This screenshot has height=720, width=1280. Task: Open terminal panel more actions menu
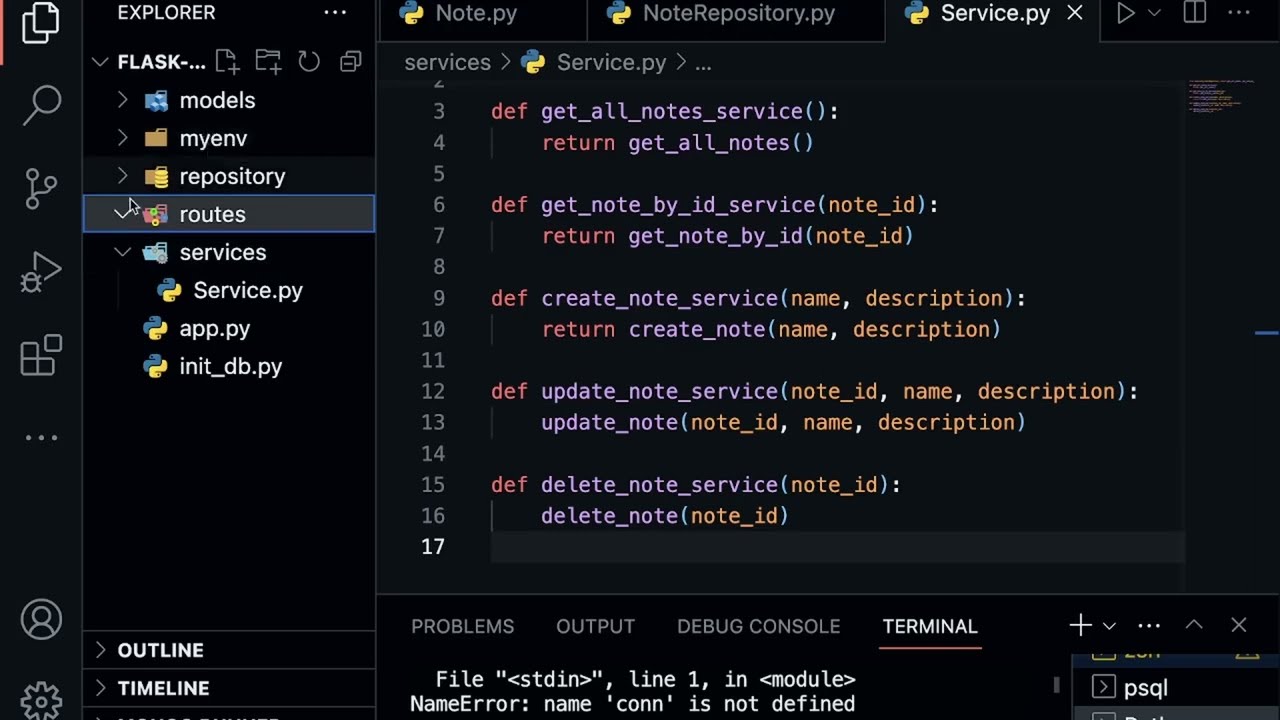(1149, 626)
